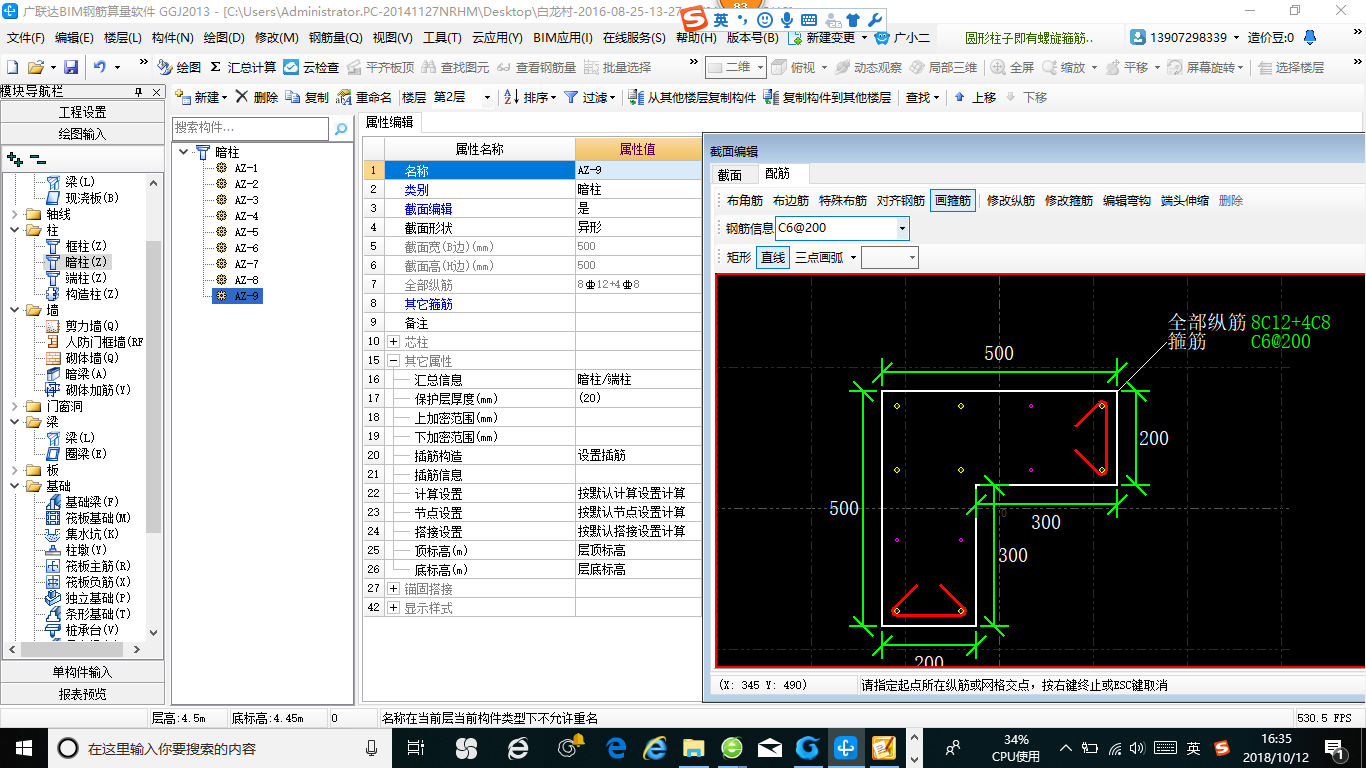Click 修改纵筋 button
Viewport: 1366px width, 768px height.
coord(1011,200)
